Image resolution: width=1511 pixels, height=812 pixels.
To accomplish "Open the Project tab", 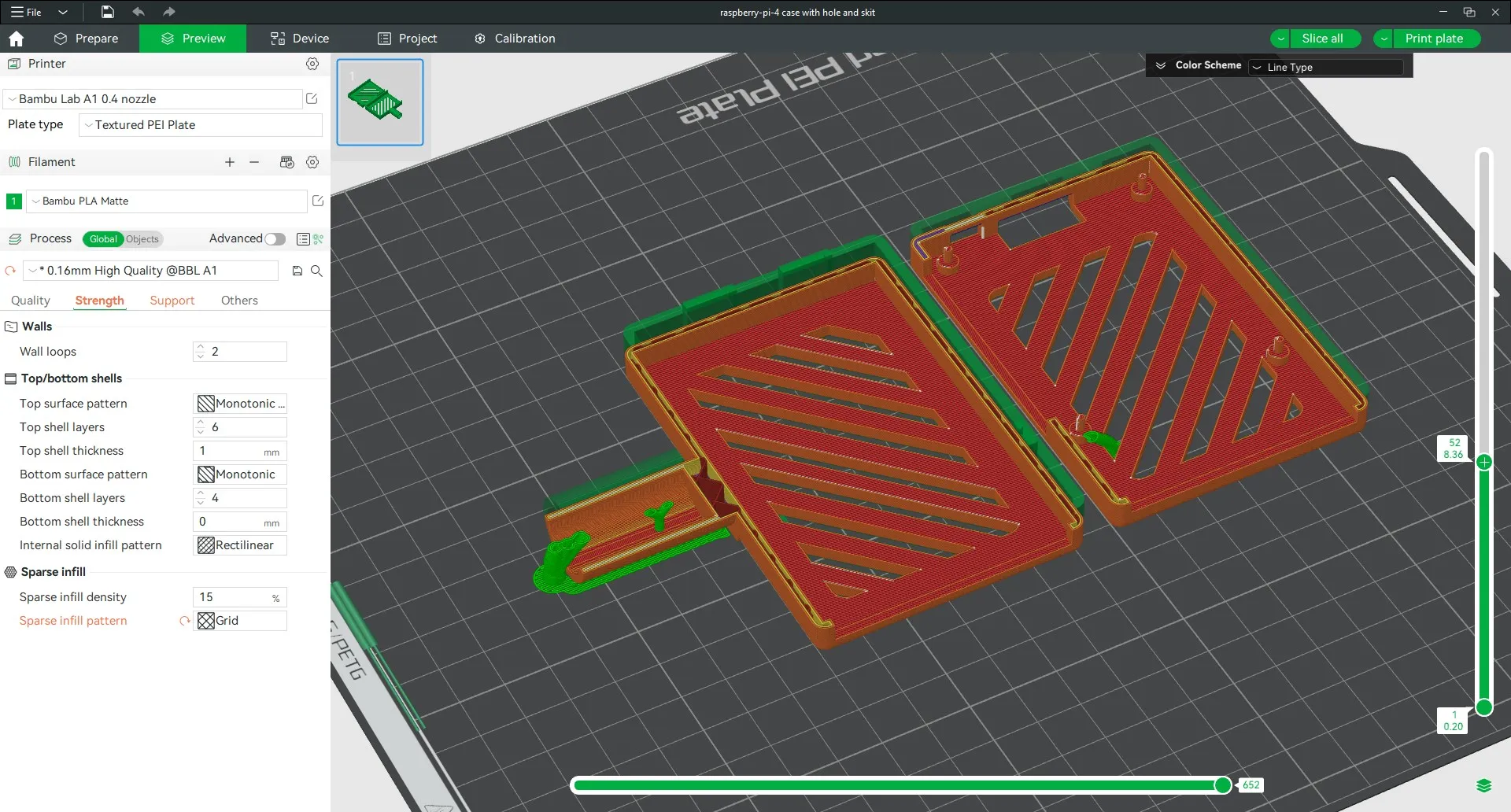I will point(407,39).
